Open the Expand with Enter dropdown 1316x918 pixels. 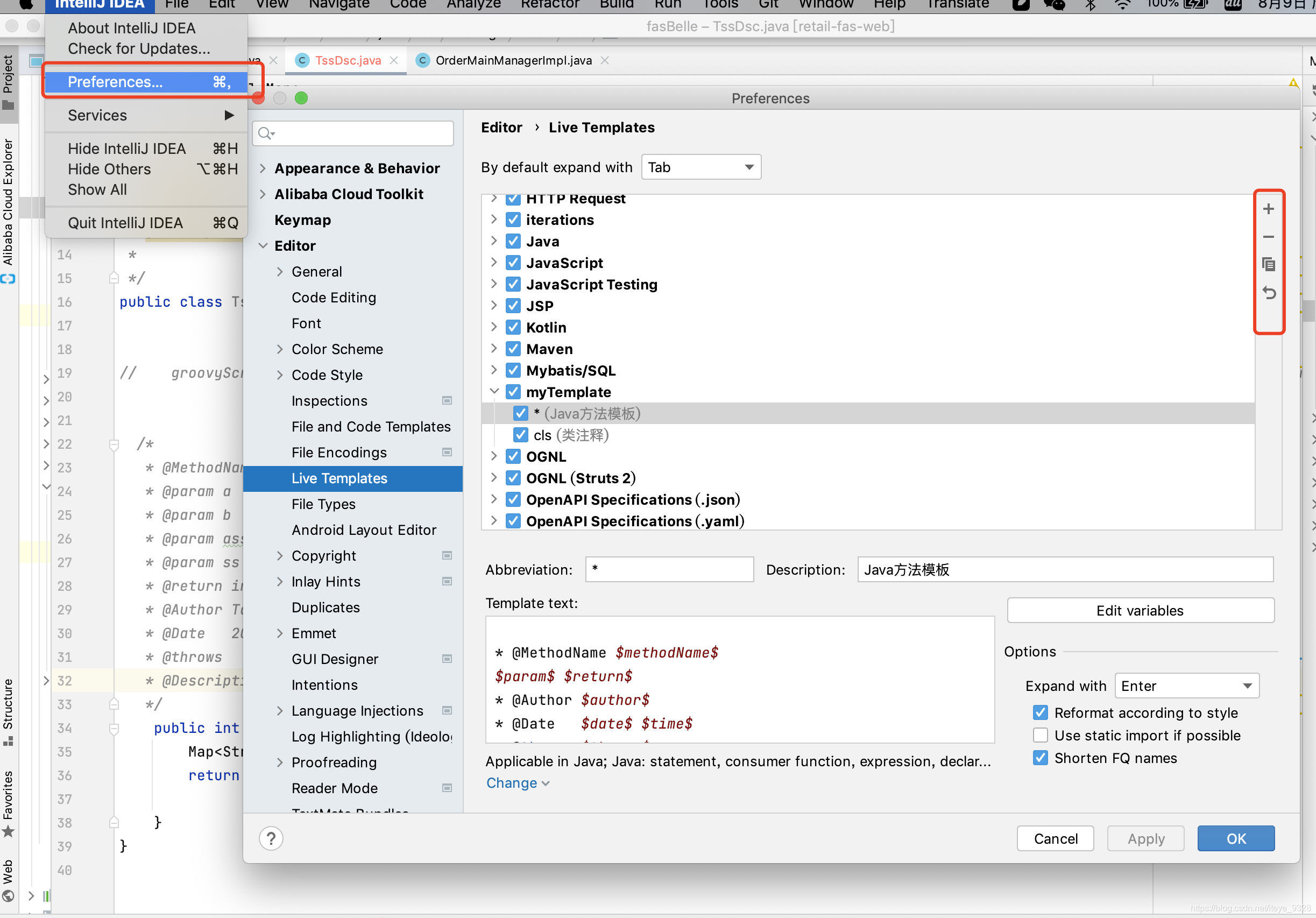tap(1186, 686)
